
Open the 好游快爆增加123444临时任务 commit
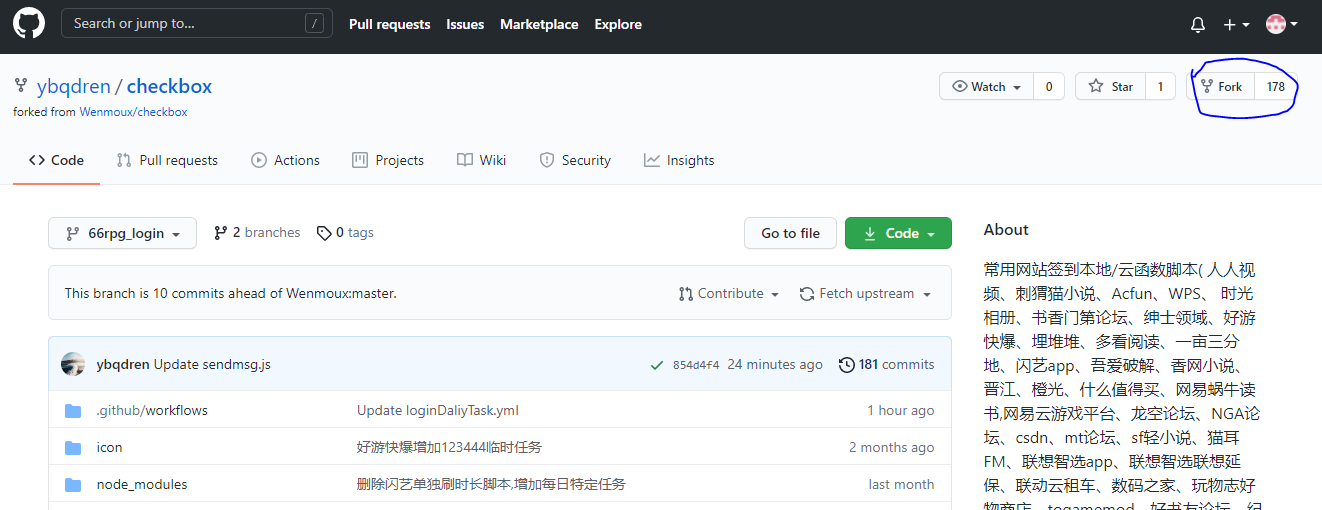pos(449,447)
